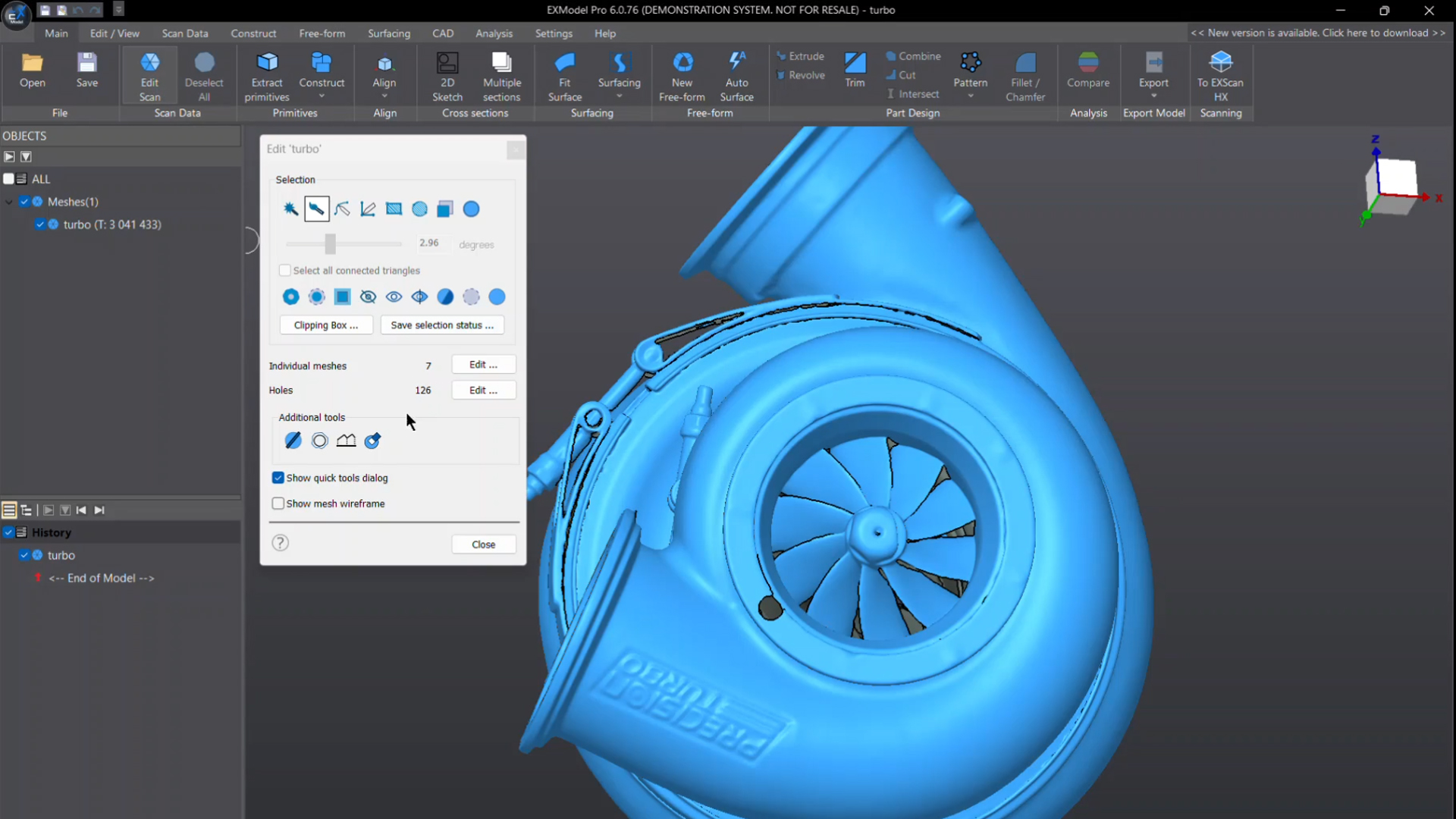
Task: Click the Holes Edit button
Action: 483,391
